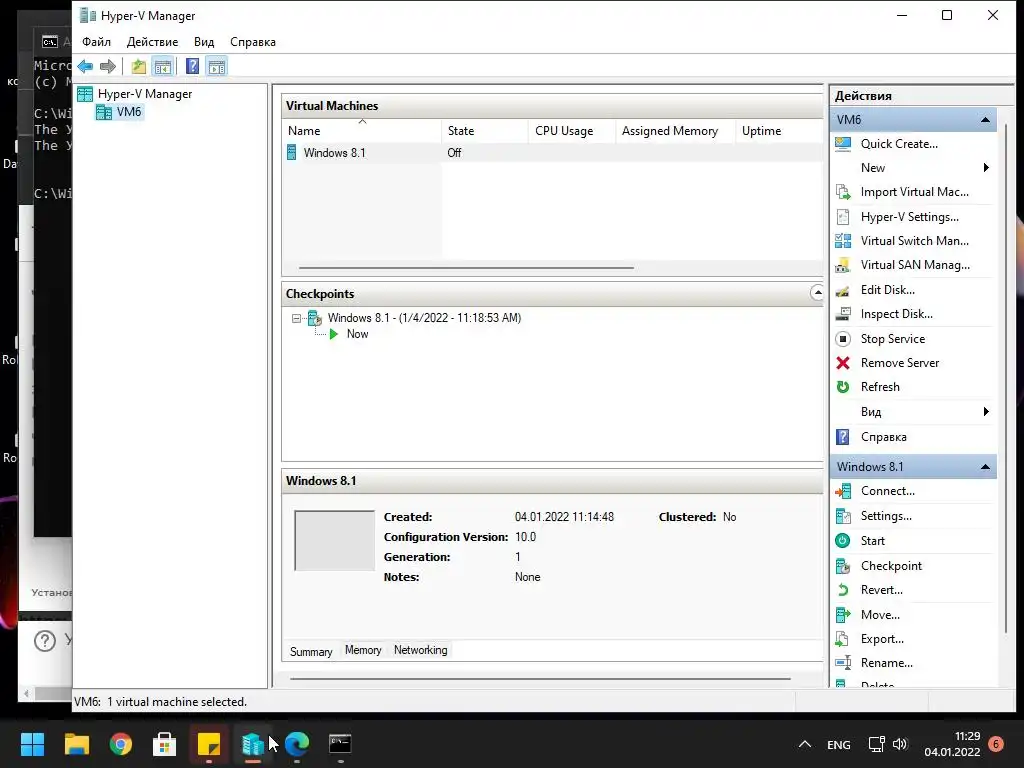Click the red X Remove Server icon
Image resolution: width=1024 pixels, height=768 pixels.
[843, 363]
